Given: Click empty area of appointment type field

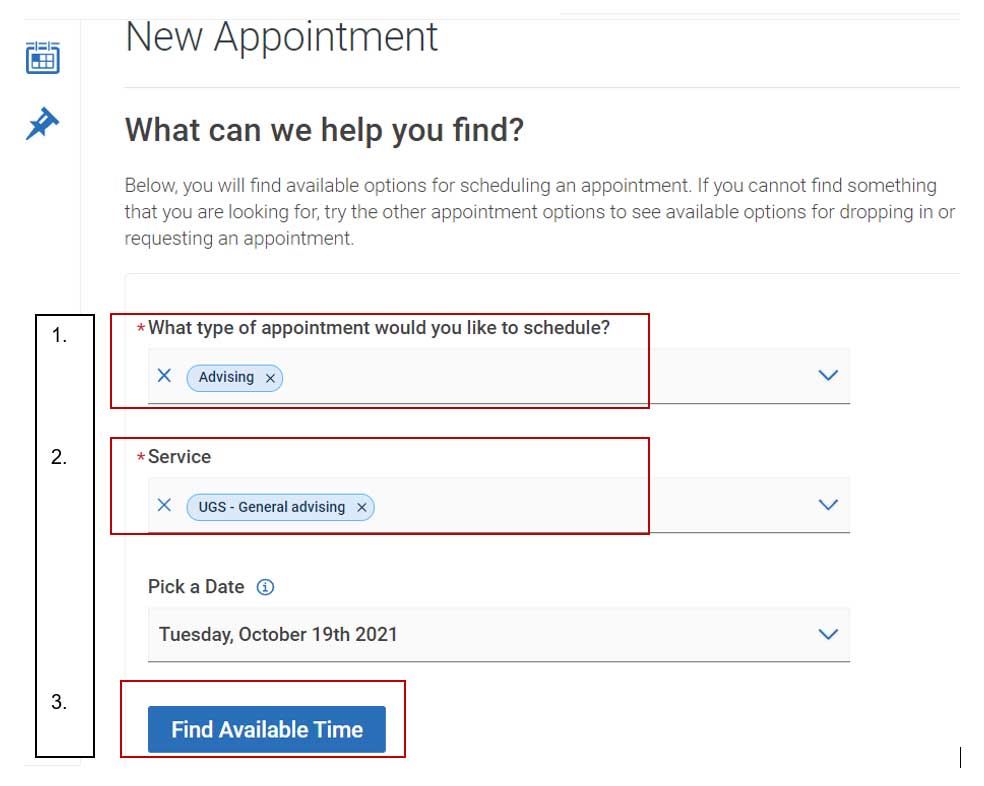Looking at the screenshot, I should click(x=546, y=377).
